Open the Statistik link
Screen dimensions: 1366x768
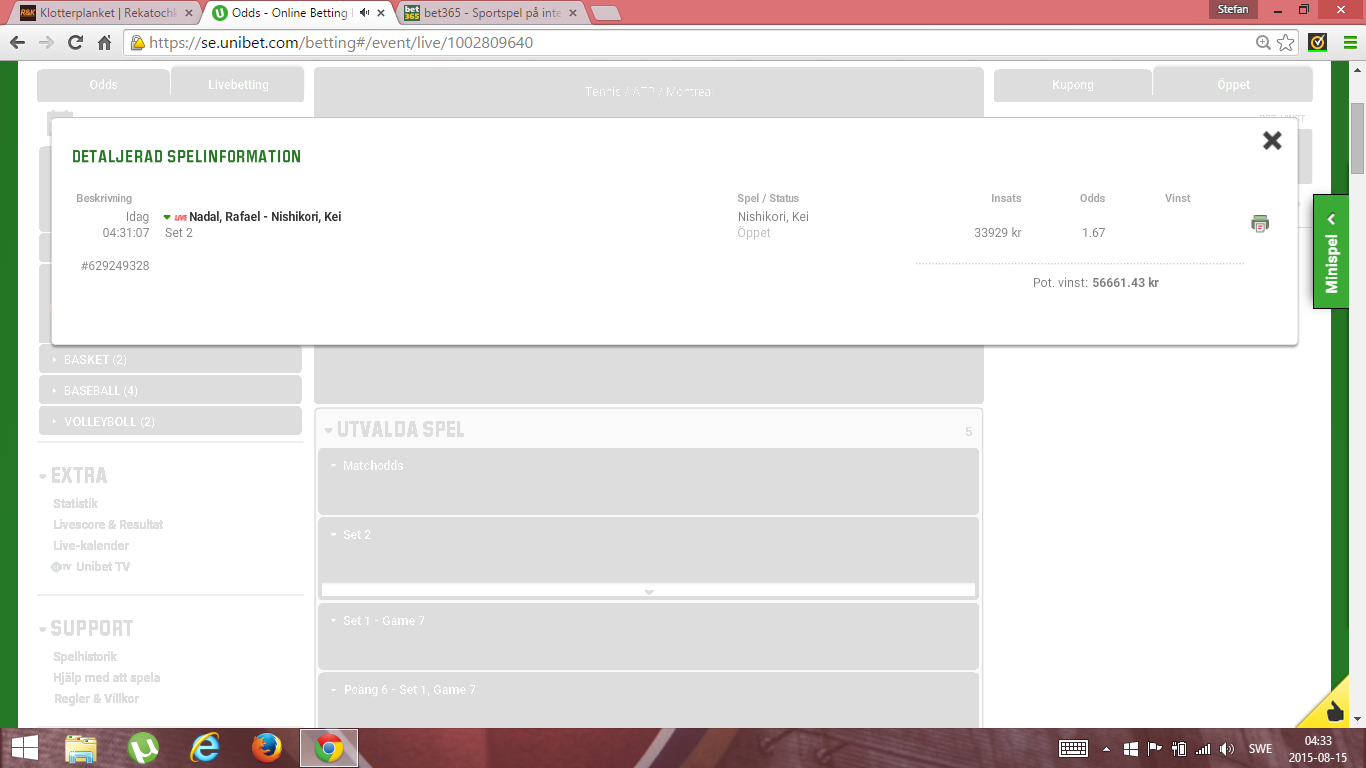[x=75, y=504]
